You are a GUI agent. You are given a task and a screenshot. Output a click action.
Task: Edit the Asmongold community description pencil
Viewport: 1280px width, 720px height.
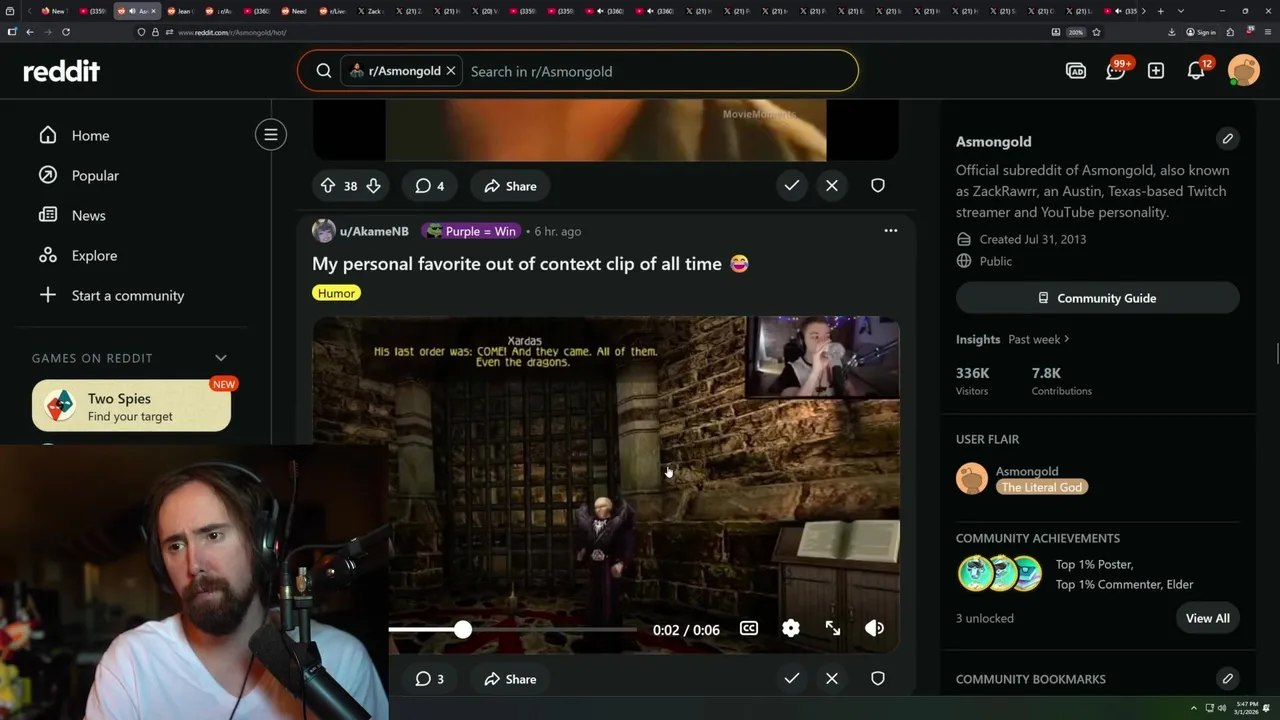point(1228,139)
